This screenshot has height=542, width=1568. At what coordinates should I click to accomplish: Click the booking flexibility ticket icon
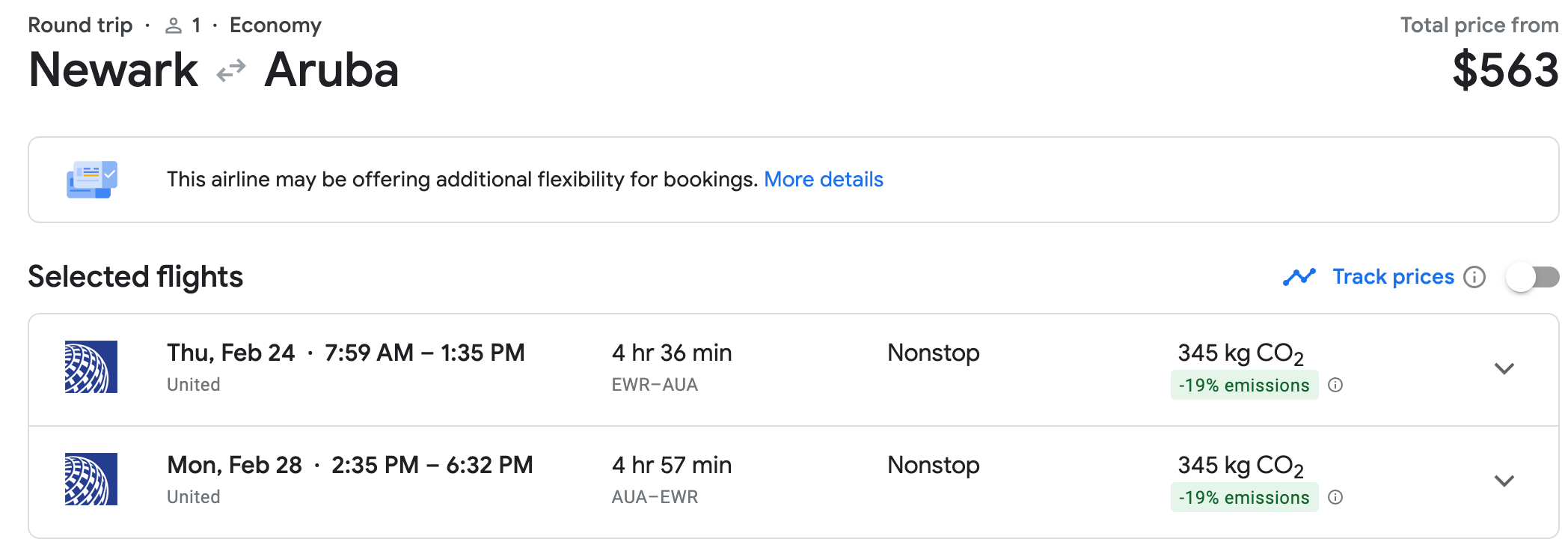click(x=92, y=180)
